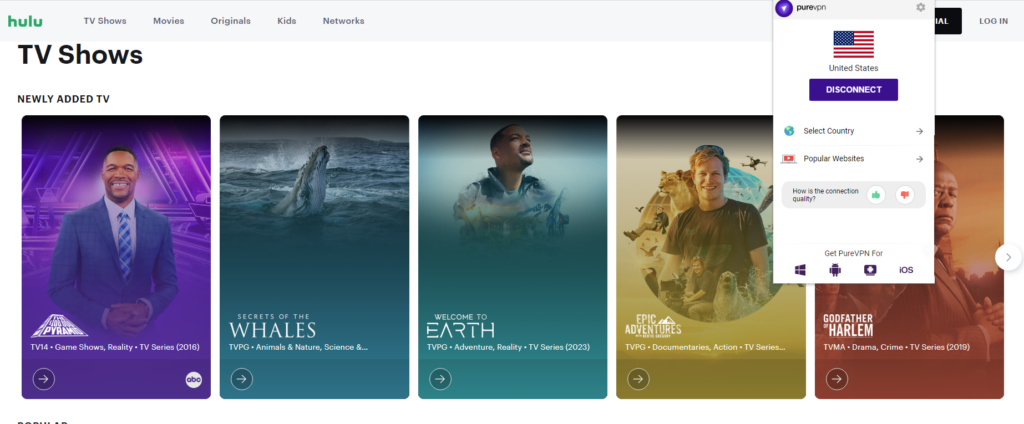
Task: Select the Welcome to Earth thumbnail
Action: tap(512, 240)
